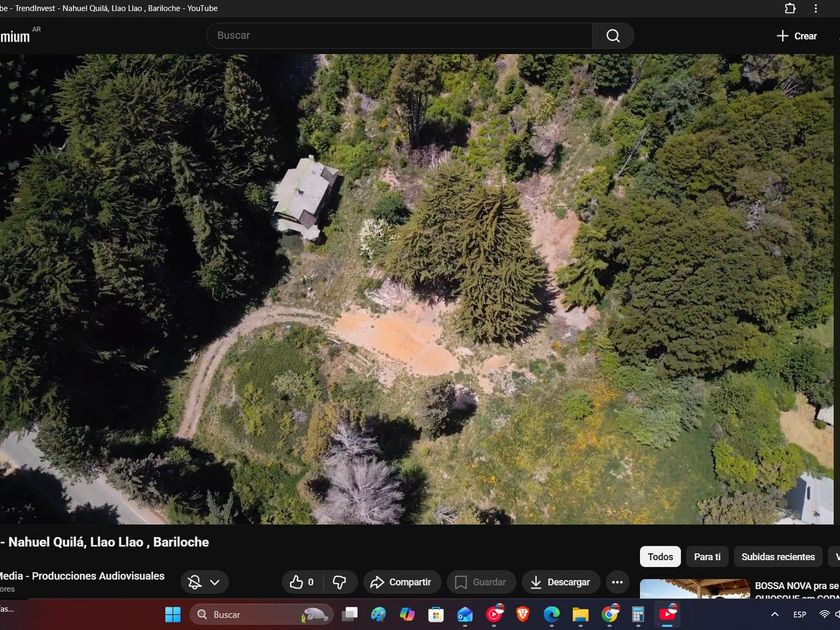Click the YouTube Buscar search field
The image size is (840, 630).
click(x=400, y=36)
